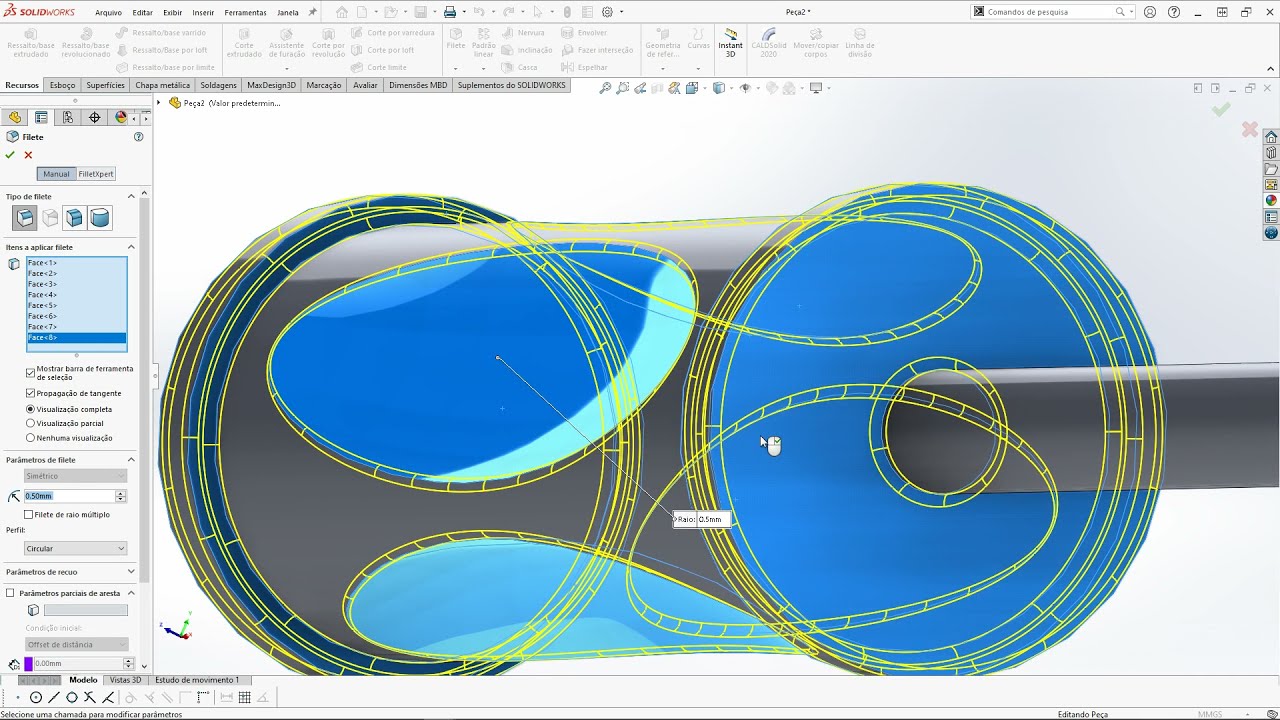Open the Filete help question-mark icon

139,137
